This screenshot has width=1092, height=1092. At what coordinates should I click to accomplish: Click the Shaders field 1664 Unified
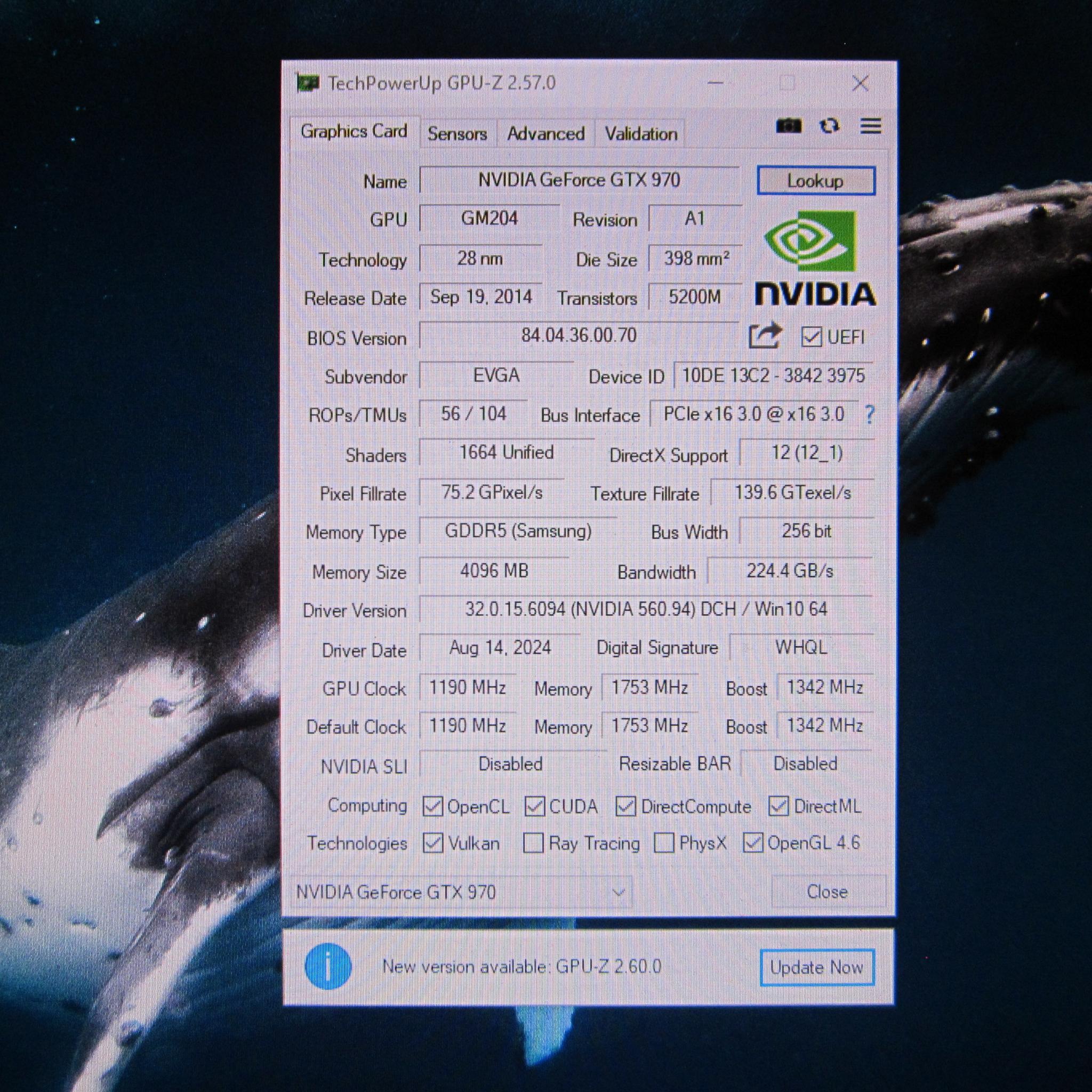[x=507, y=453]
